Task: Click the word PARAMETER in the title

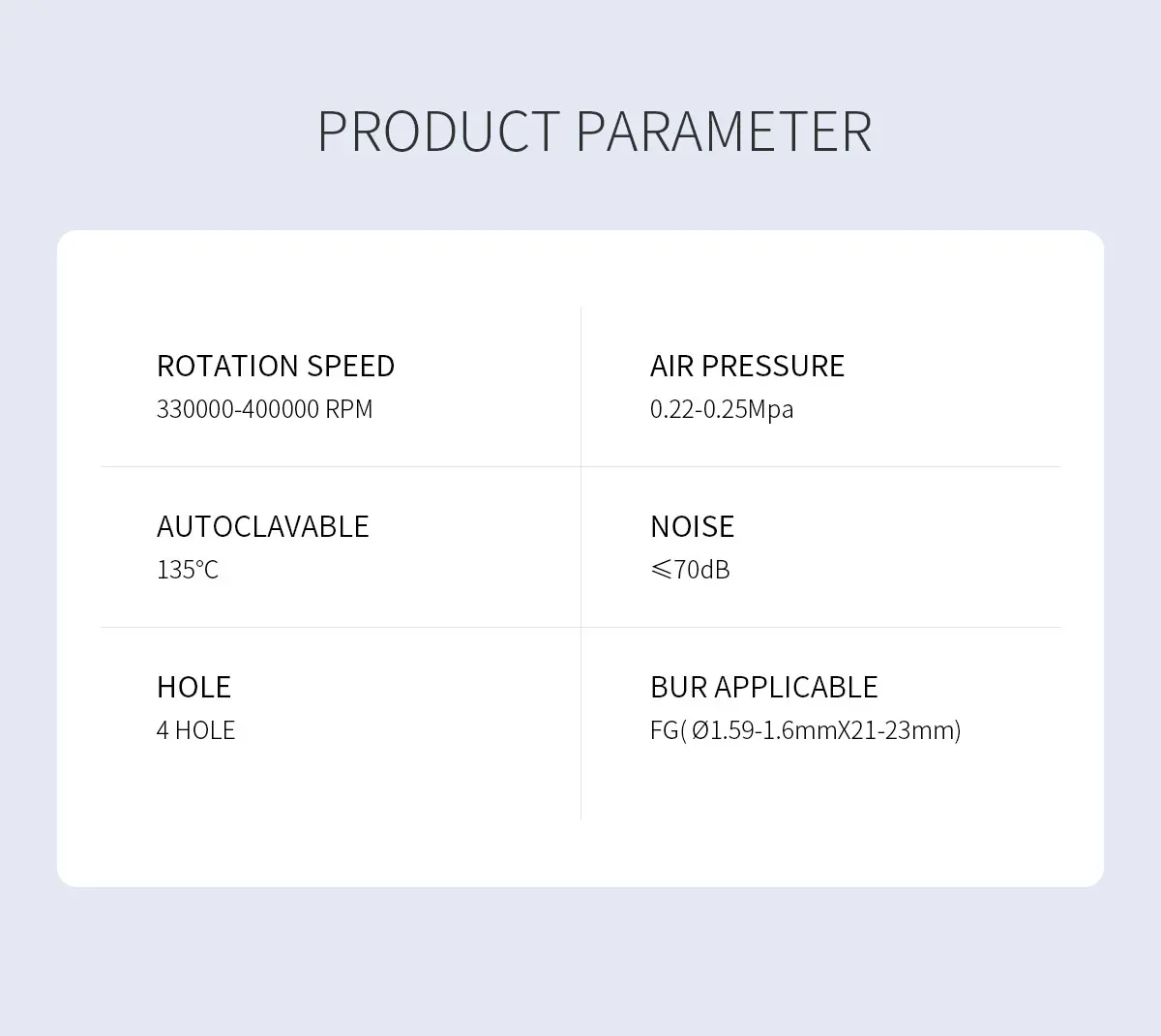Action: tap(724, 132)
